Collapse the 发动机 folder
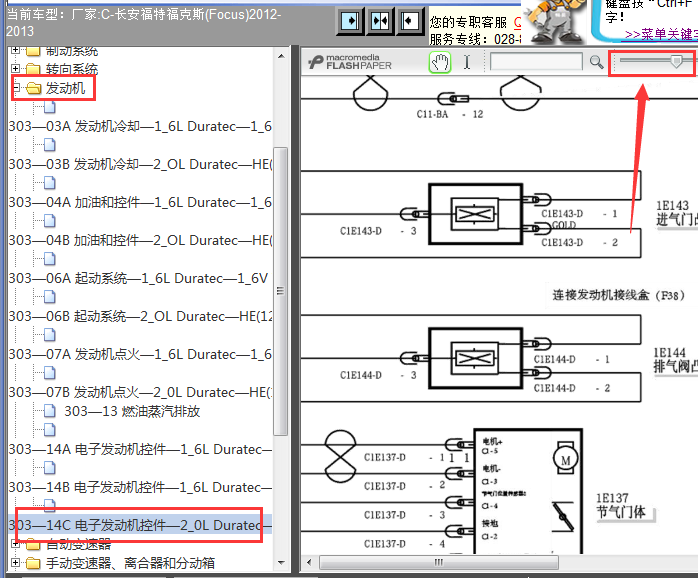698x578 pixels. pyautogui.click(x=16, y=88)
